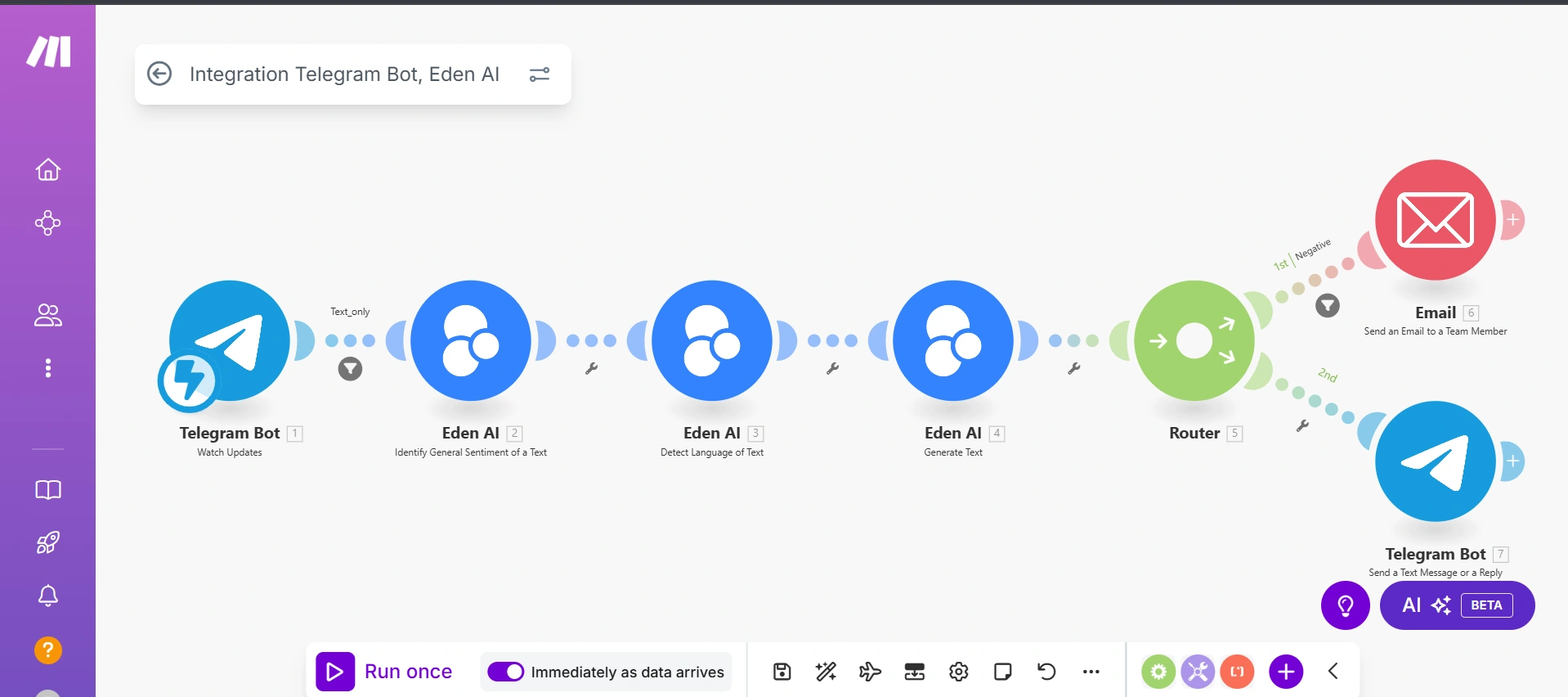Open scenario settings sliders icon next to title
Viewport: 1568px width, 697px height.
[540, 74]
